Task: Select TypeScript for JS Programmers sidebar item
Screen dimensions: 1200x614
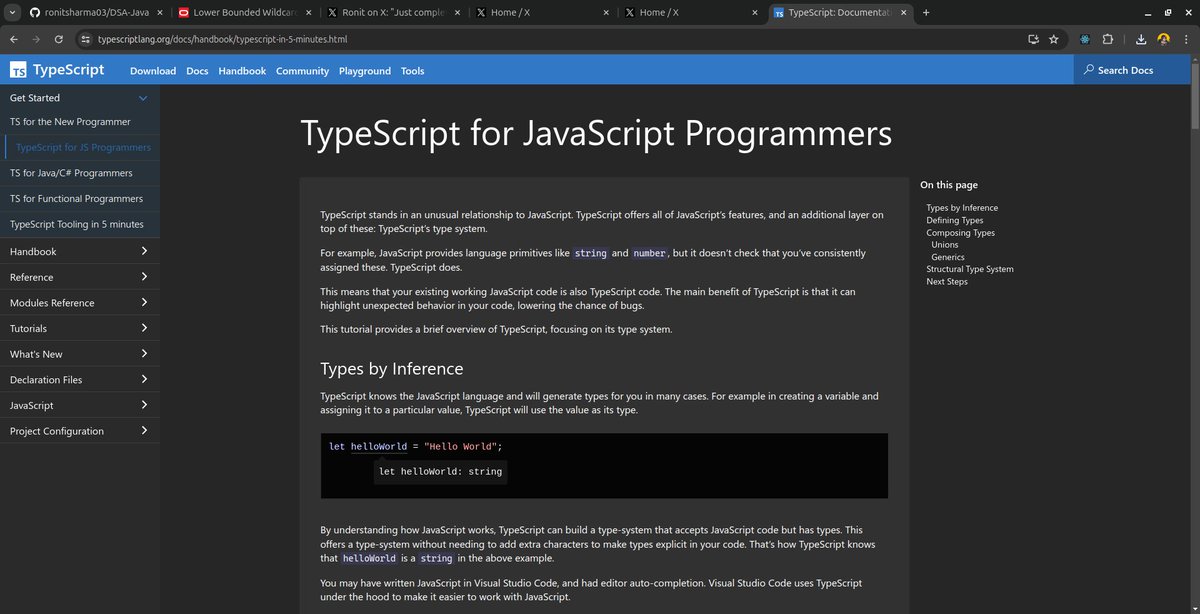Action: [x=84, y=147]
